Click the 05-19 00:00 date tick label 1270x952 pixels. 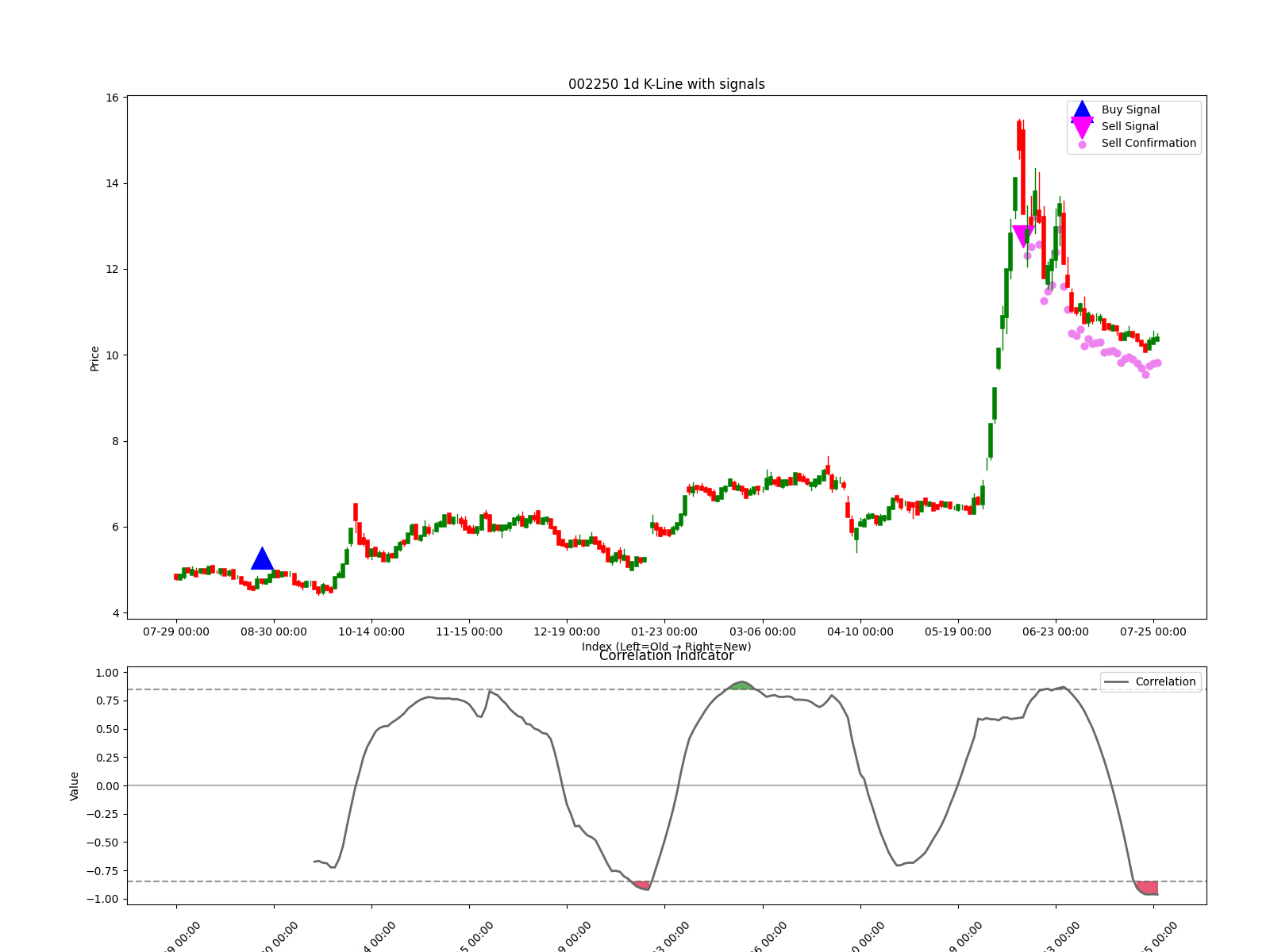tap(958, 632)
